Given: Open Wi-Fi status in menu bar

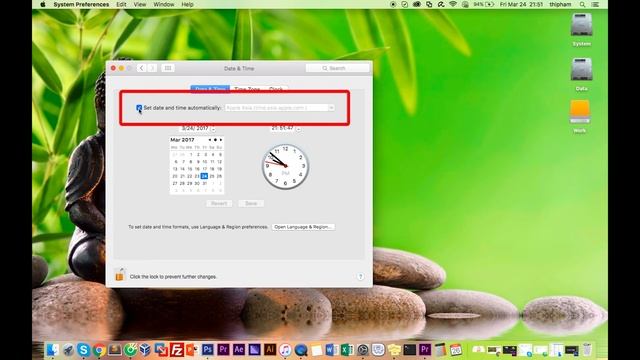Looking at the screenshot, I should point(453,4).
